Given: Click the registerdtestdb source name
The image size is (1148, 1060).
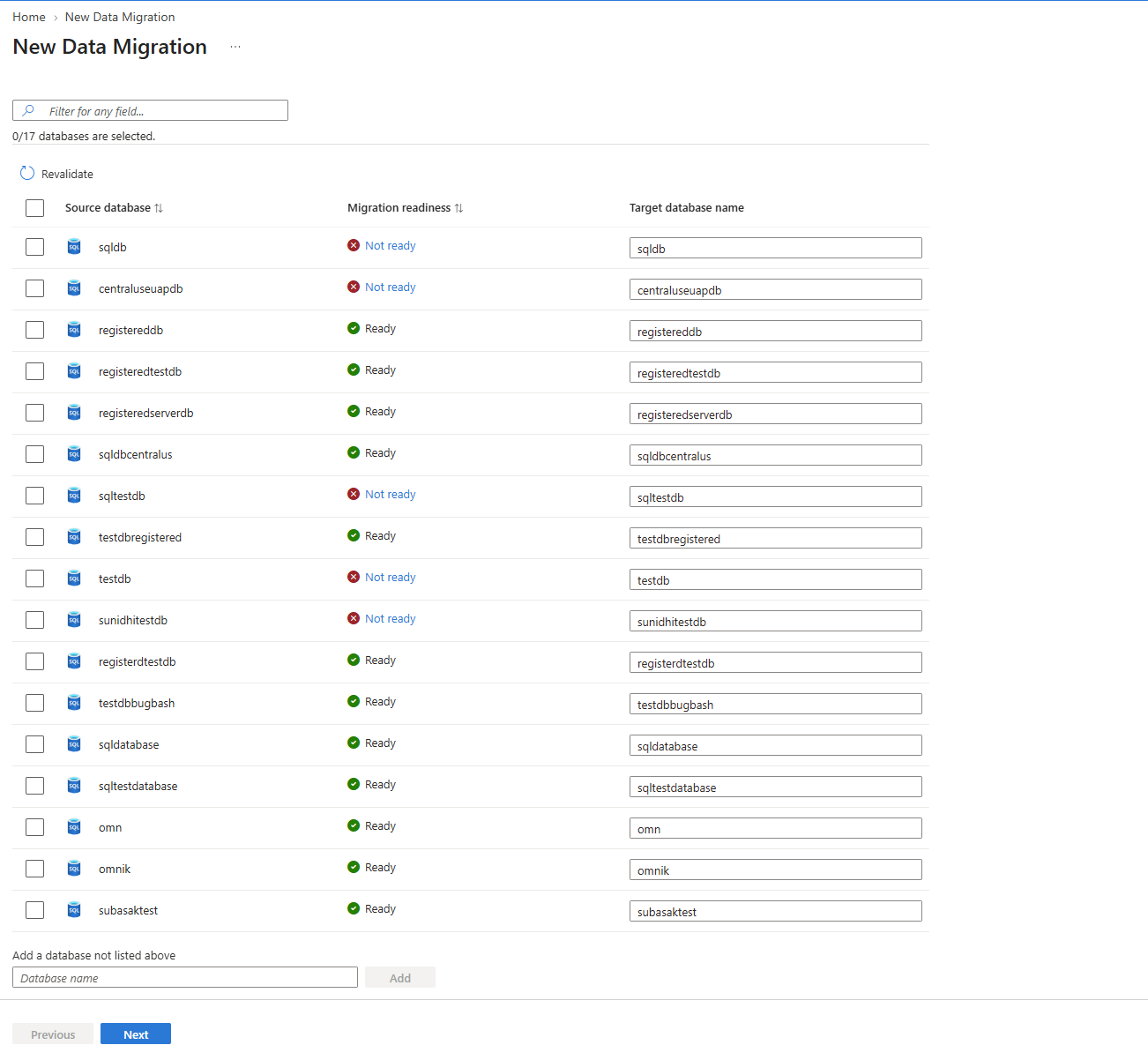Looking at the screenshot, I should [x=138, y=661].
